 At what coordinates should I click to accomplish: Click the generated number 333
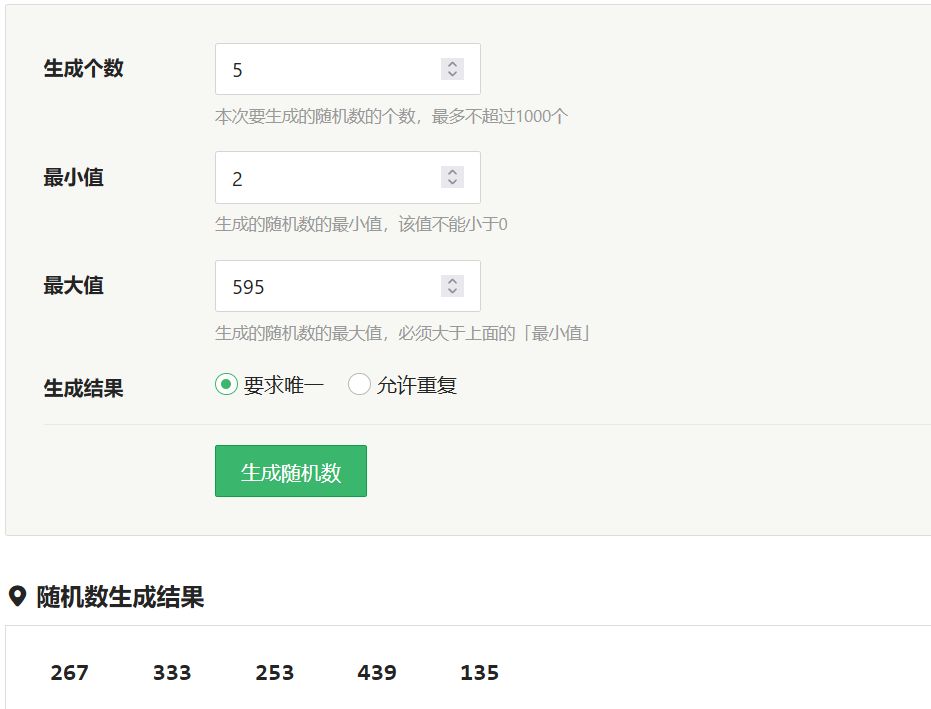(x=172, y=673)
